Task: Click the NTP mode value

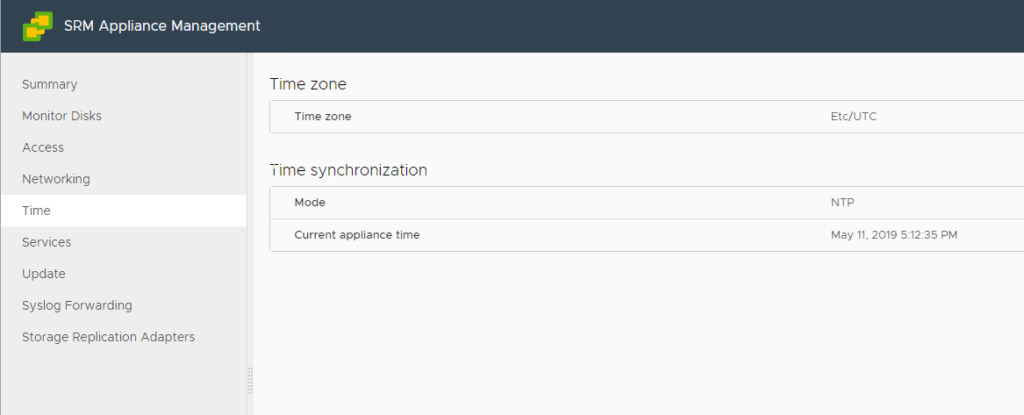Action: pos(842,203)
